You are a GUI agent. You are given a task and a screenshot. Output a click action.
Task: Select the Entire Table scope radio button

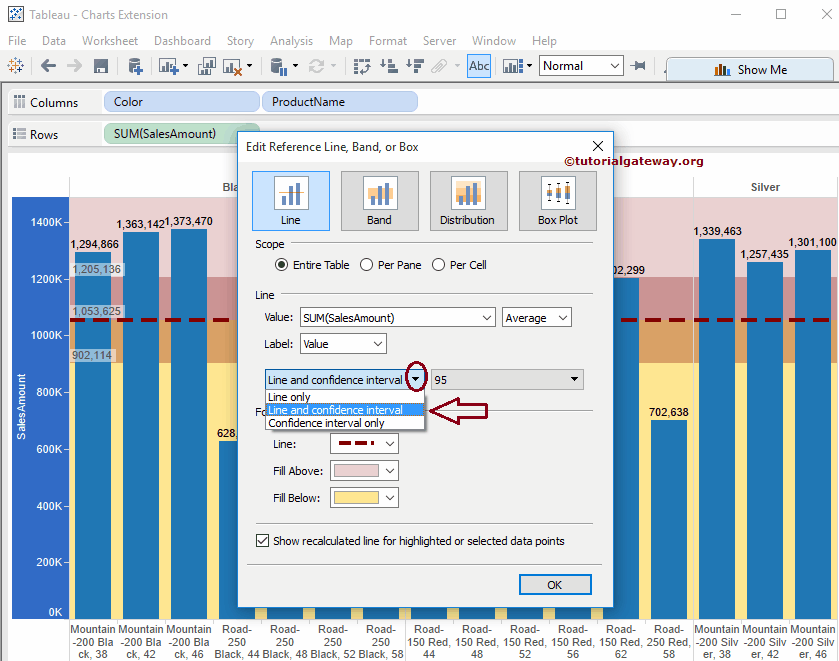(282, 264)
